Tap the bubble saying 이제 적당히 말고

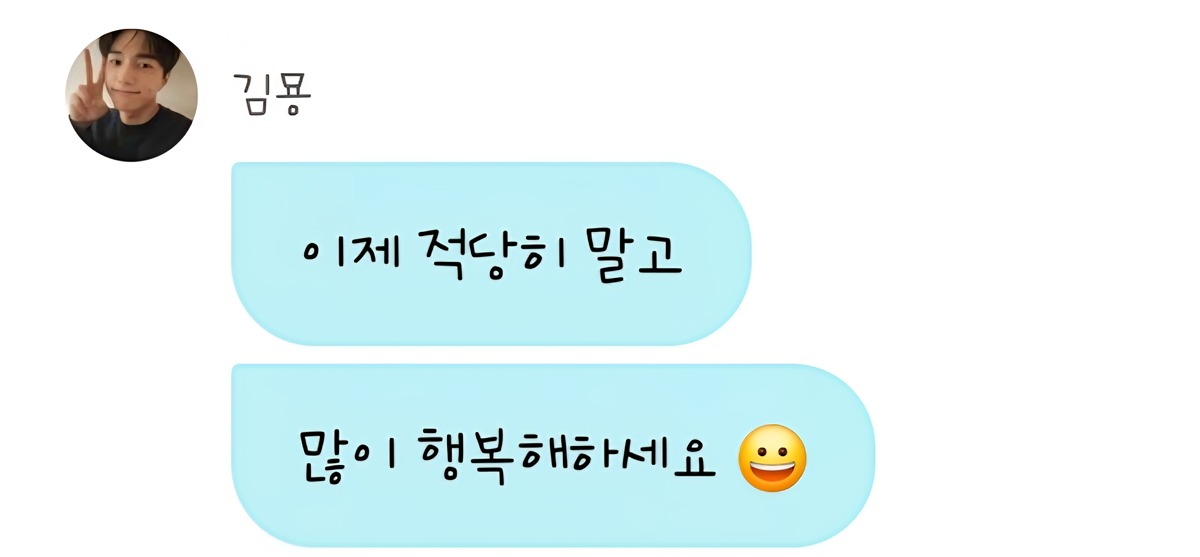[x=491, y=254]
